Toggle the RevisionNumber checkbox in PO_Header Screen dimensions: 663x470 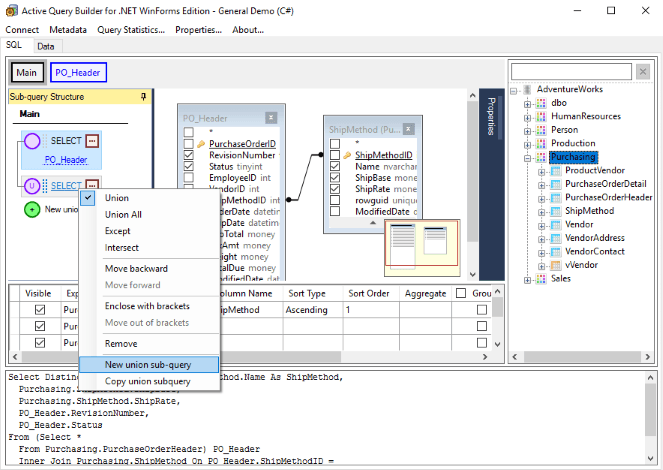(x=189, y=155)
